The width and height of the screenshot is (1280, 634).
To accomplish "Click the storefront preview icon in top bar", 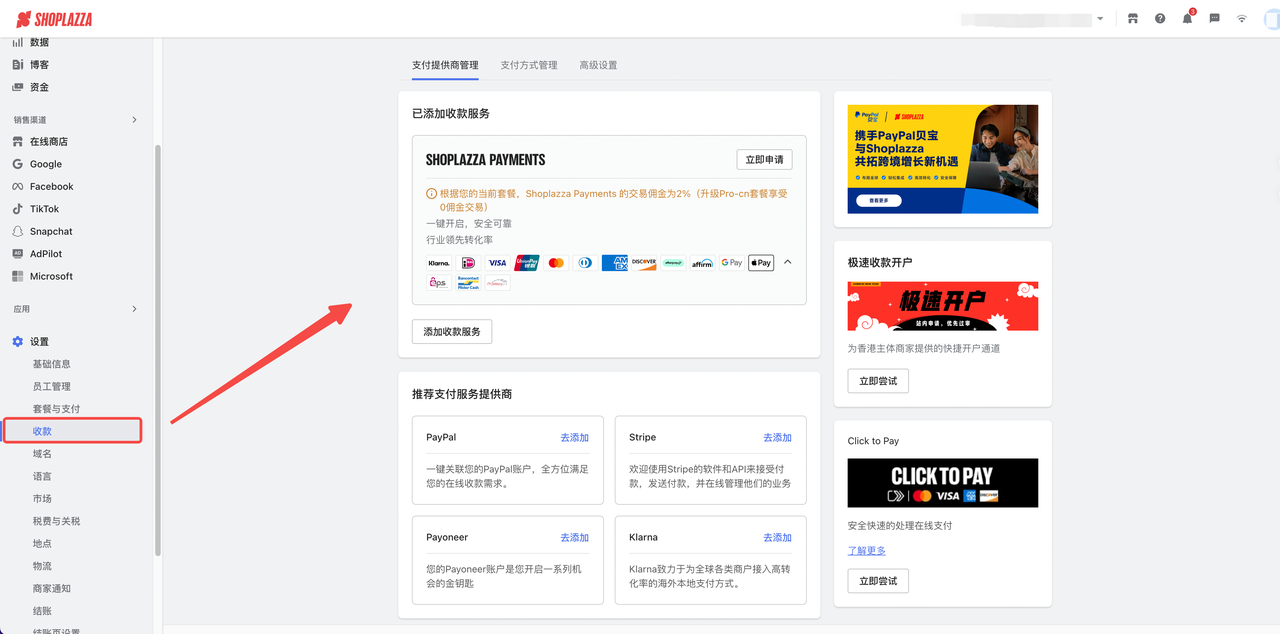I will (1132, 17).
